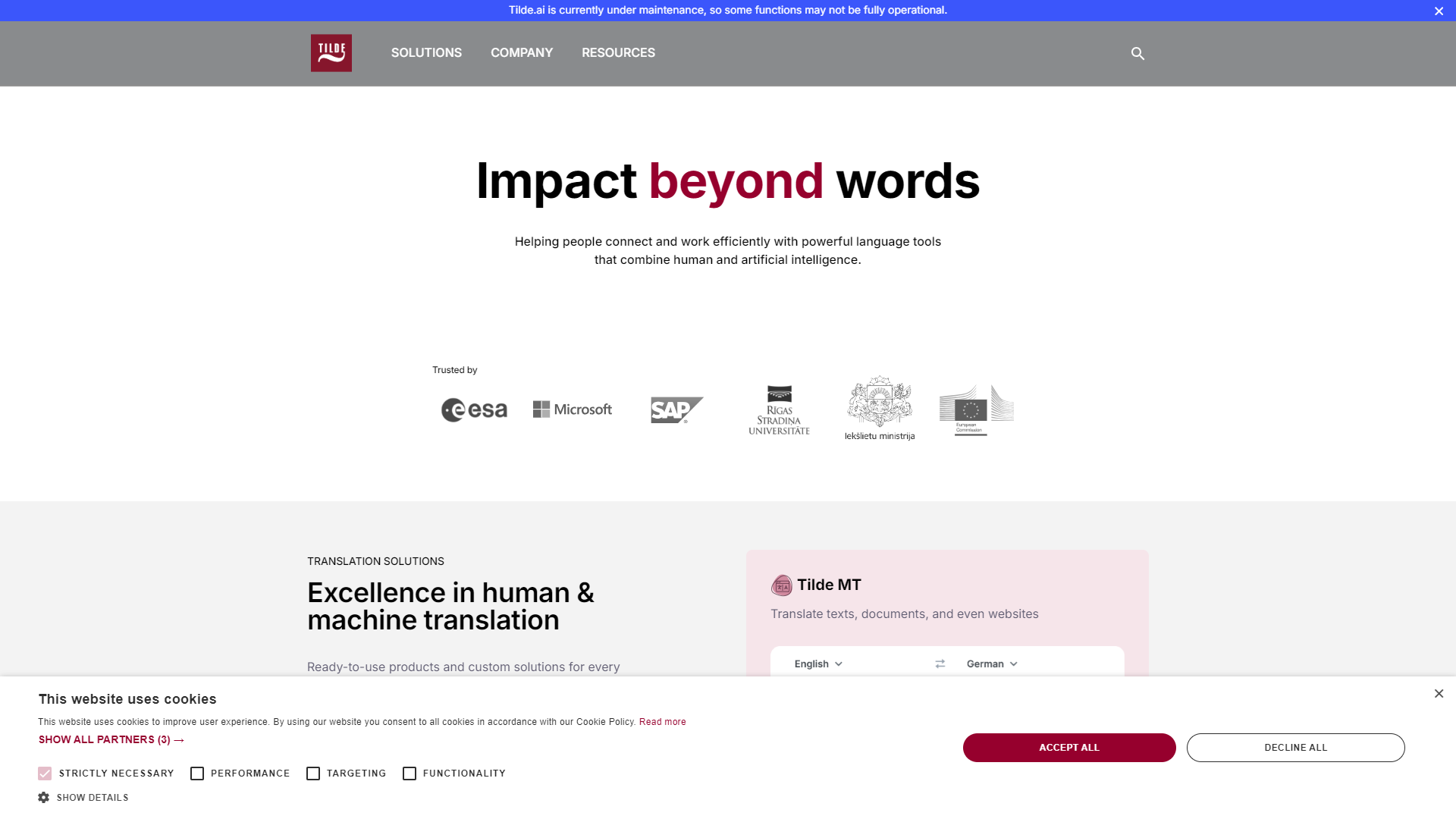Toggle the PERFORMANCE checkbox on
1456x819 pixels.
point(196,773)
